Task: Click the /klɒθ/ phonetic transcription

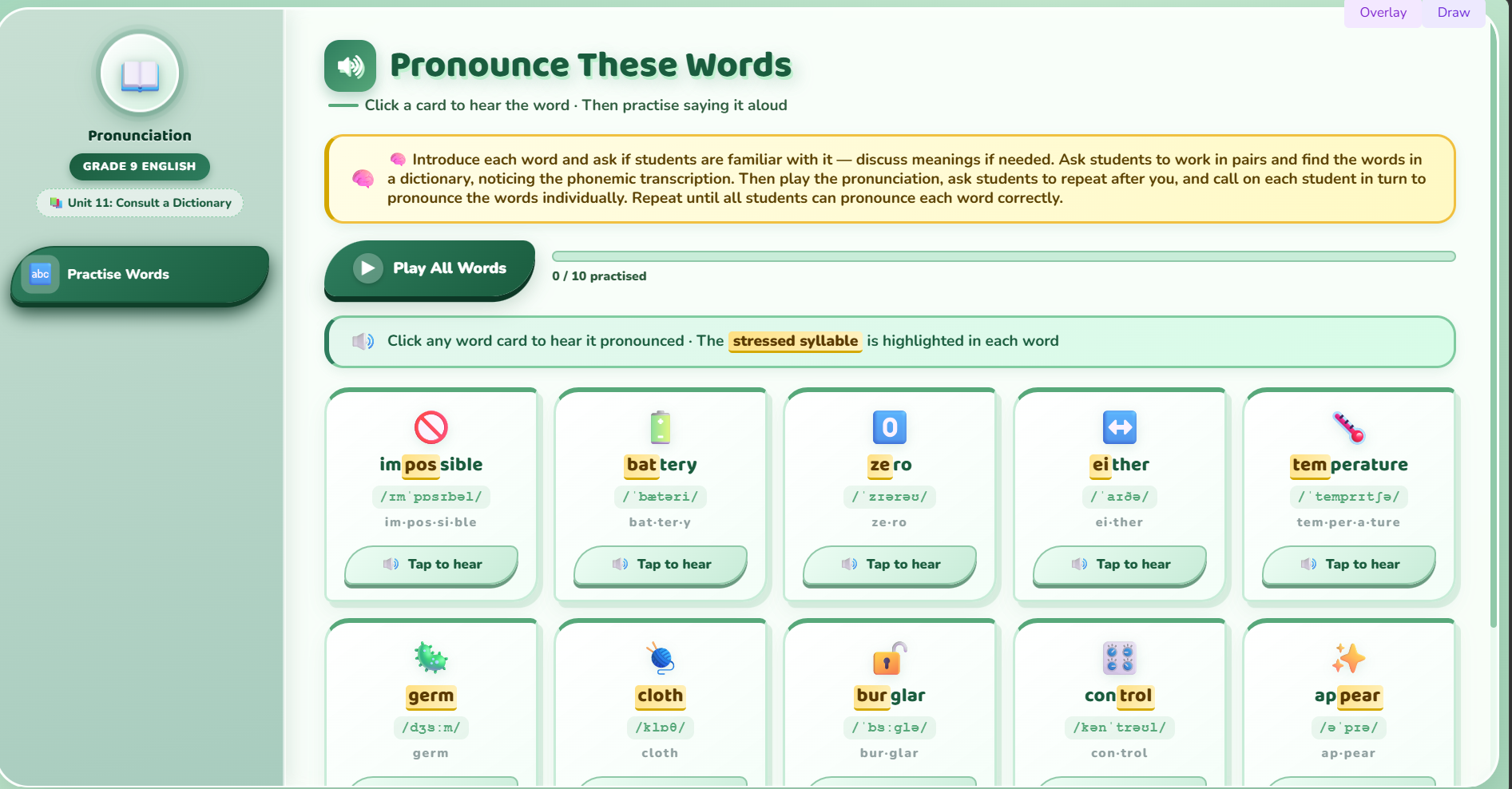Action: tap(661, 728)
